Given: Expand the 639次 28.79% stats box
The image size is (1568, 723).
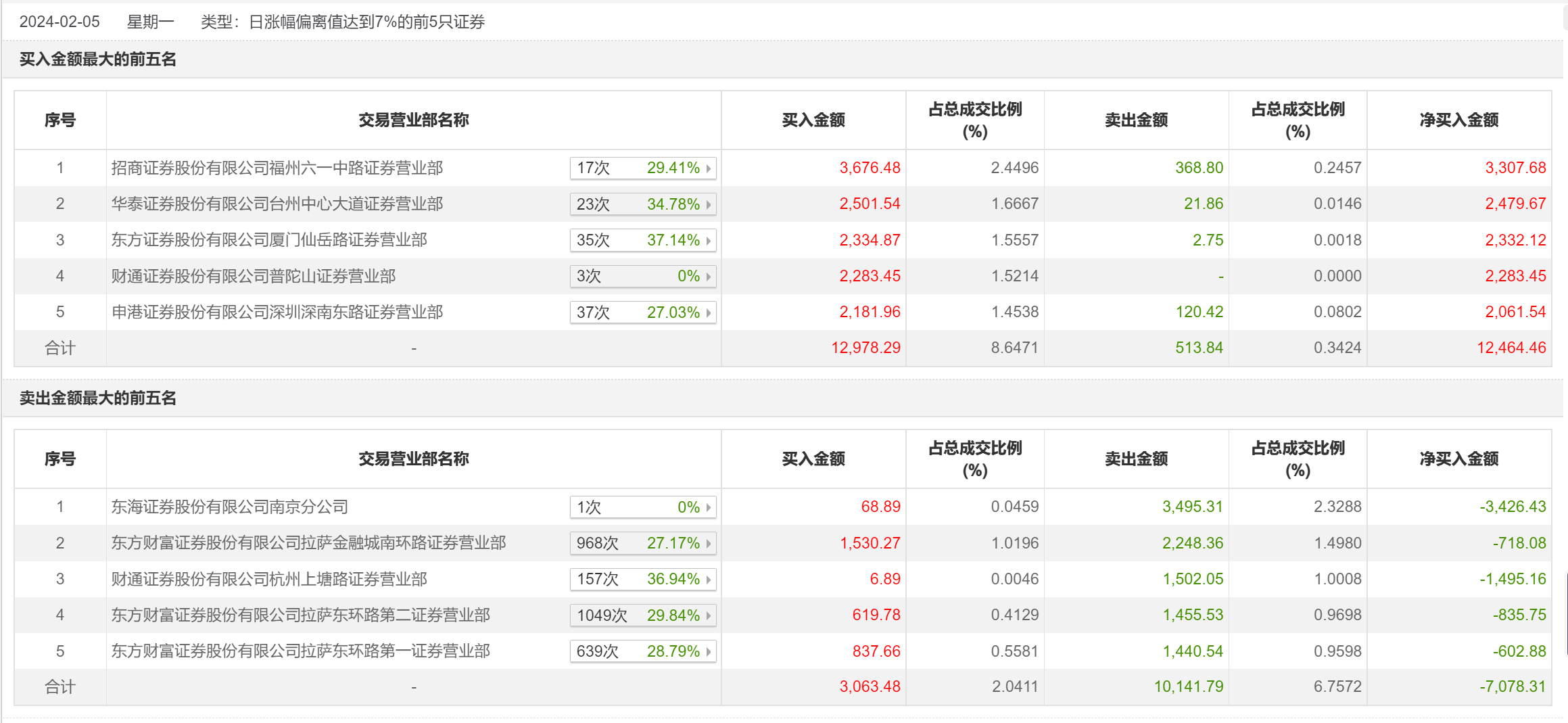Looking at the screenshot, I should point(642,652).
